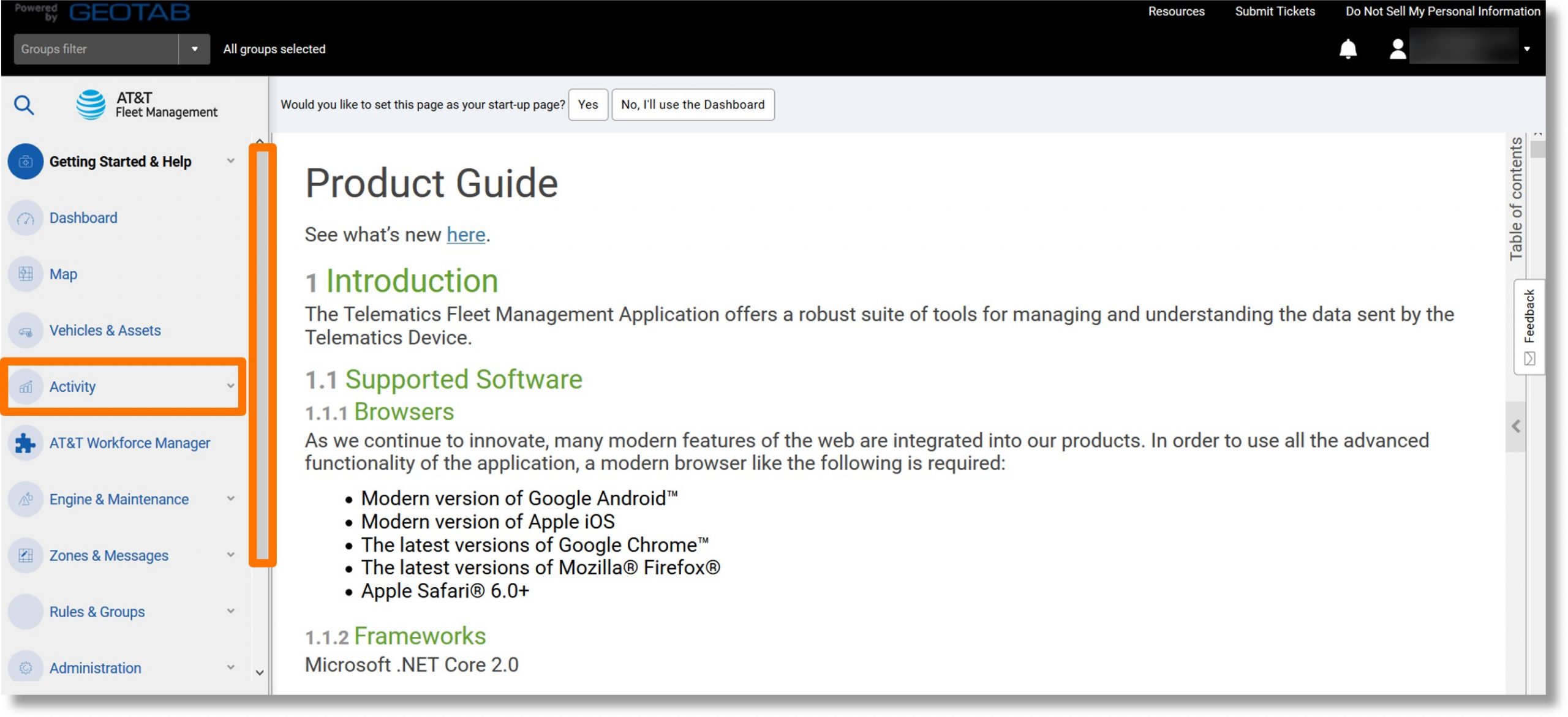Expand the Activity menu chevron
The height and width of the screenshot is (717, 1568).
point(231,386)
